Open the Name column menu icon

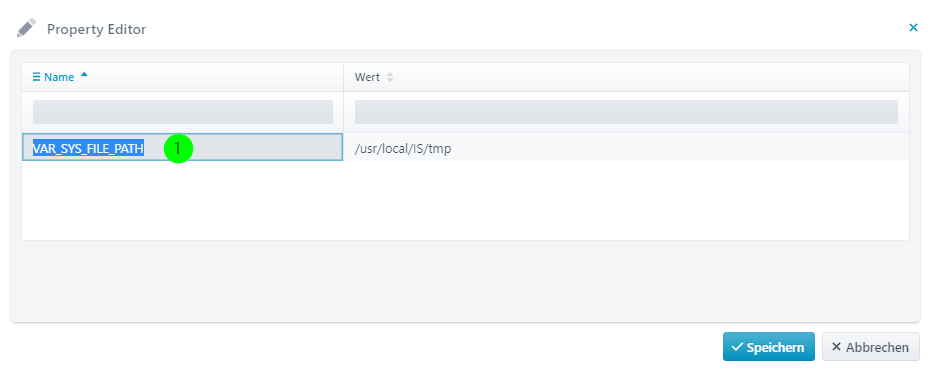coord(37,77)
